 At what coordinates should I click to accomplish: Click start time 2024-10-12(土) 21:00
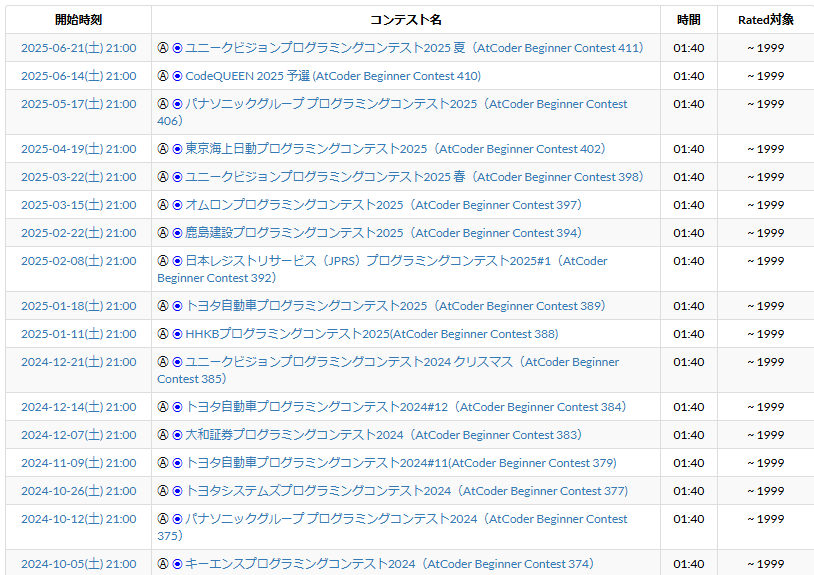[79, 519]
